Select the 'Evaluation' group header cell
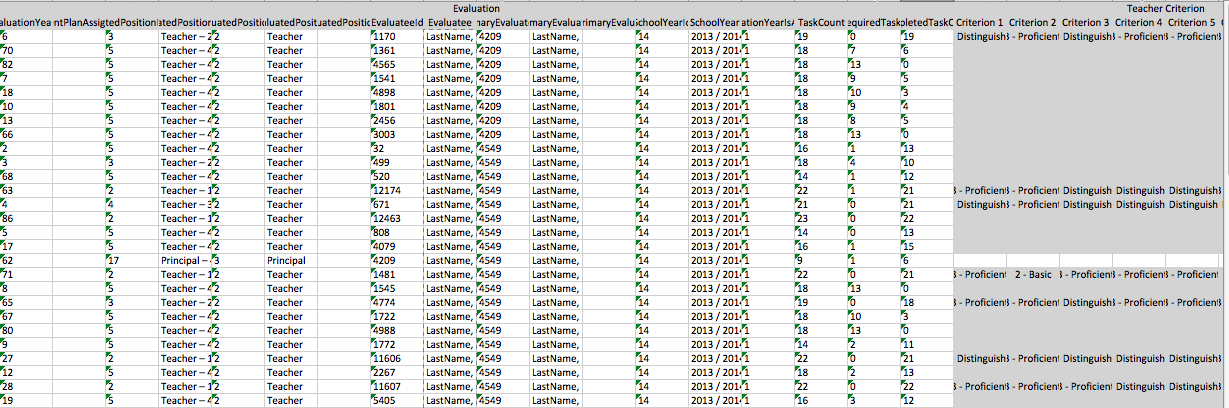The height and width of the screenshot is (408, 1229). point(476,8)
